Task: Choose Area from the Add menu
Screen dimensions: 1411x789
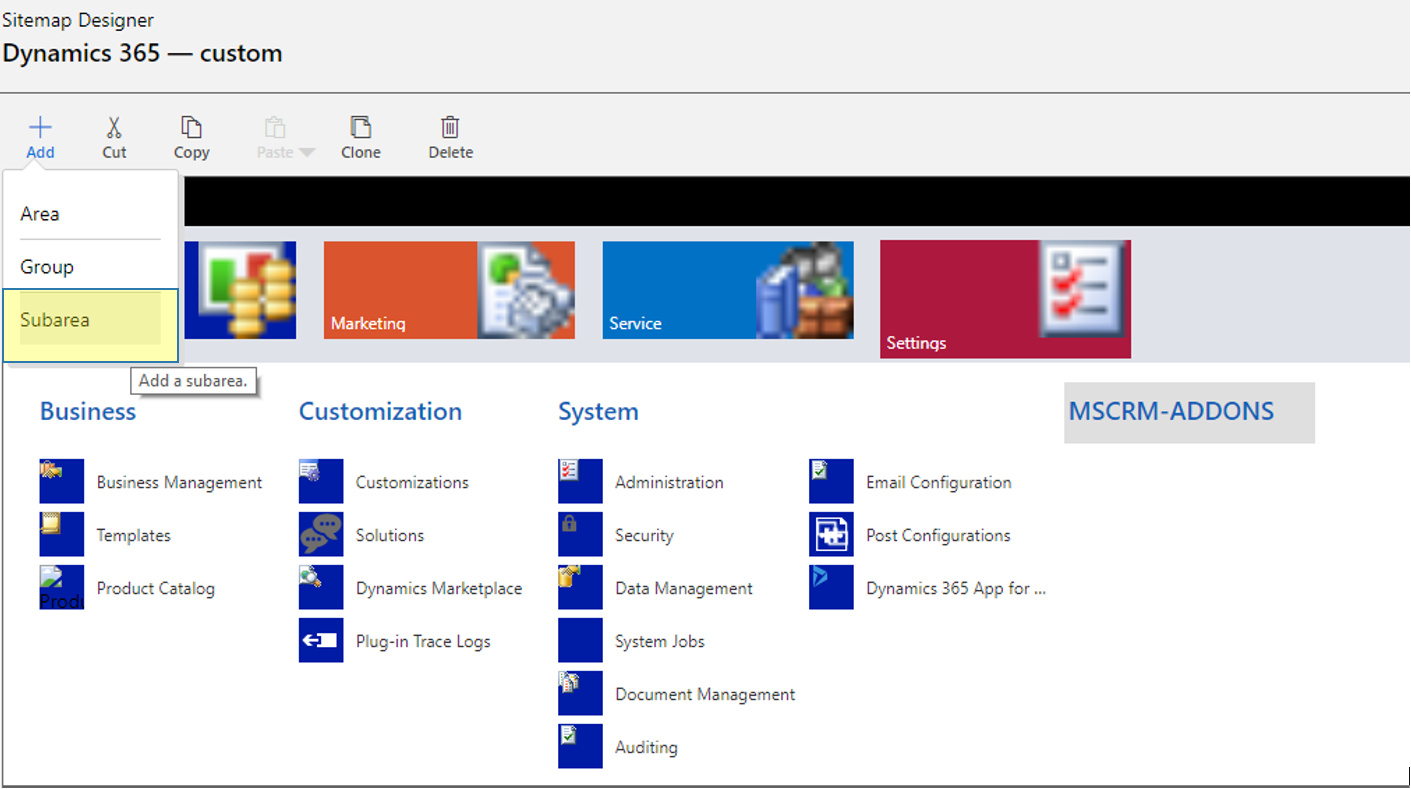Action: point(90,214)
